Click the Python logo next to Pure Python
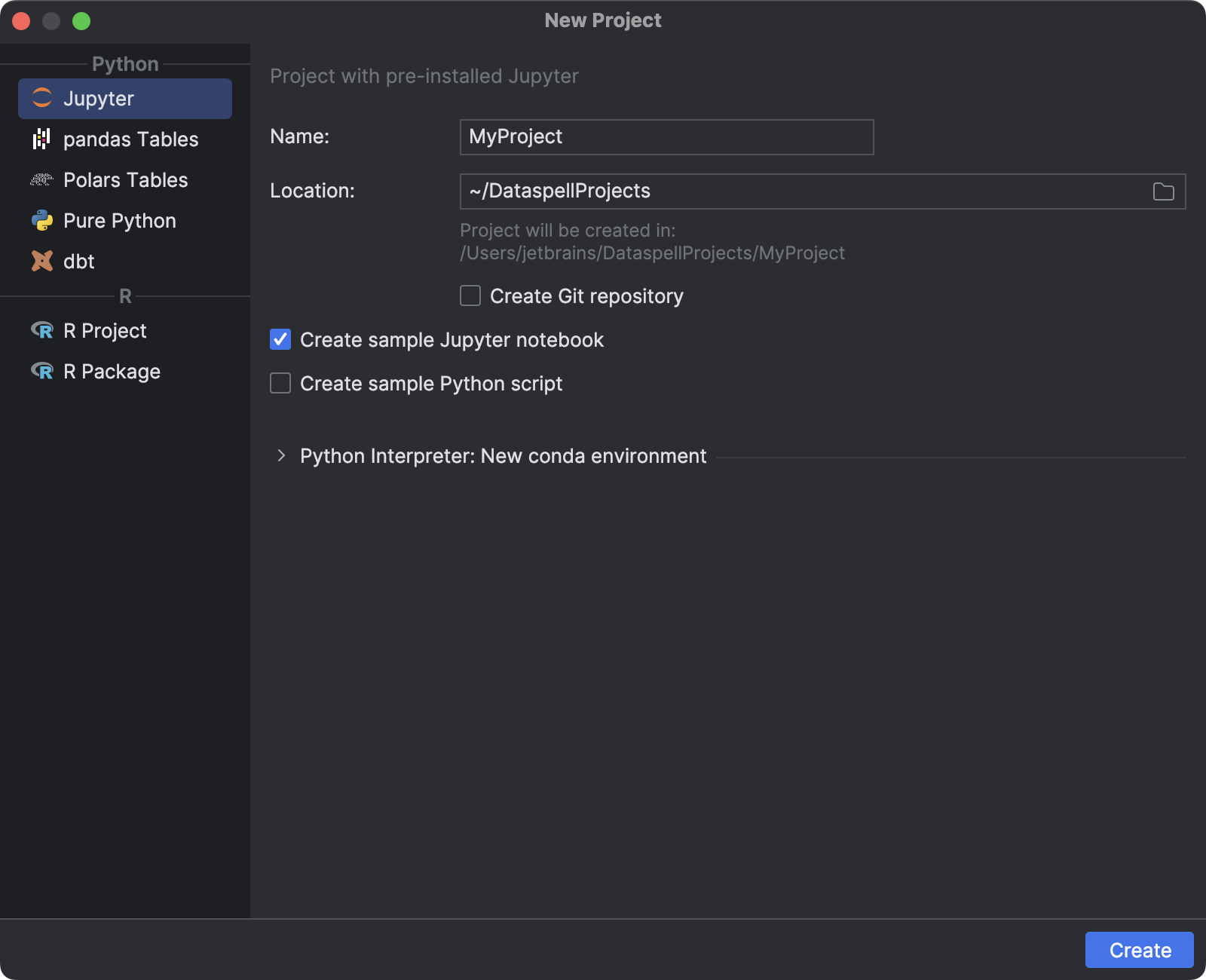Image resolution: width=1206 pixels, height=980 pixels. (x=41, y=220)
